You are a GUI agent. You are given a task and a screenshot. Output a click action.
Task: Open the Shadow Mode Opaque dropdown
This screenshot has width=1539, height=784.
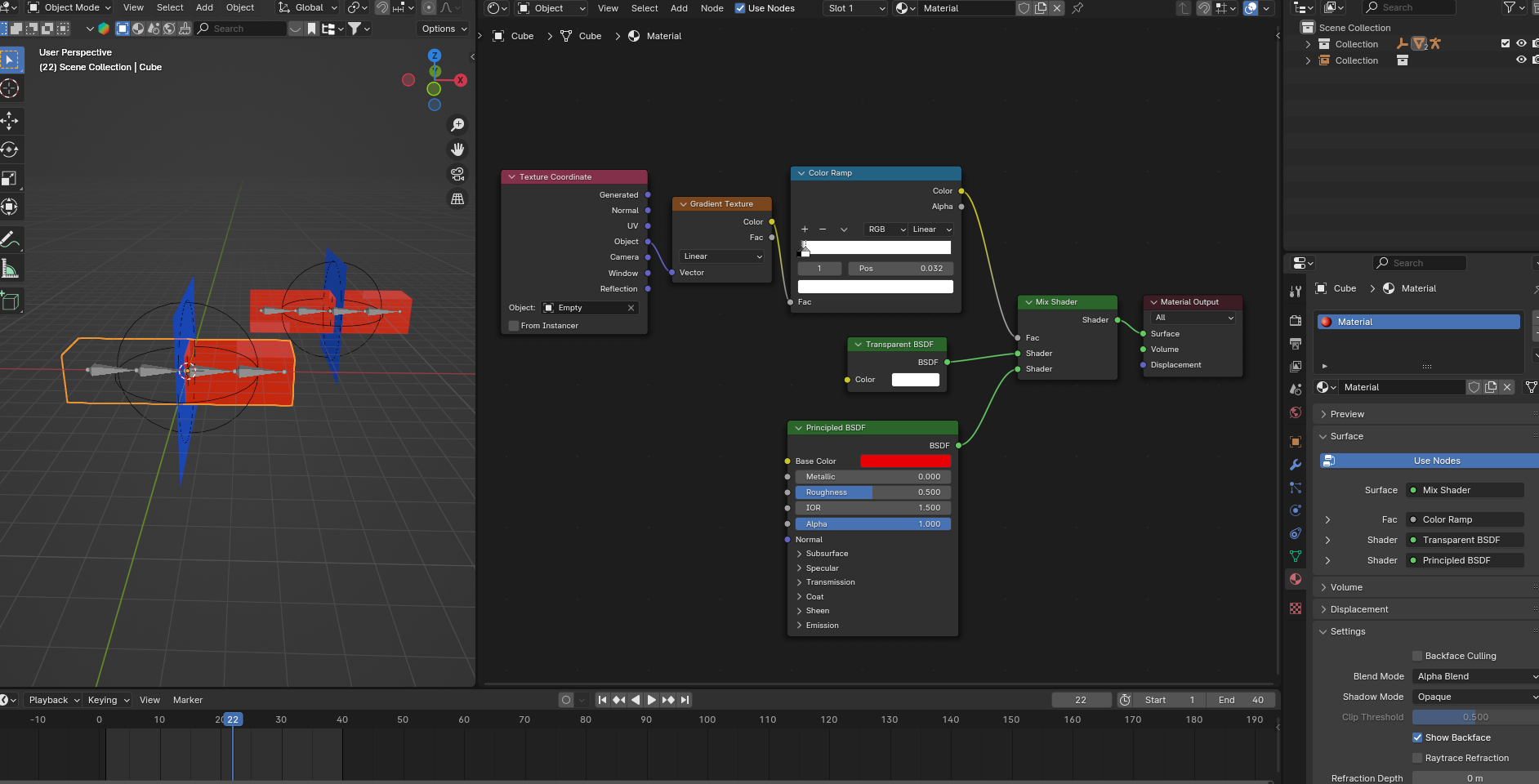click(x=1477, y=697)
